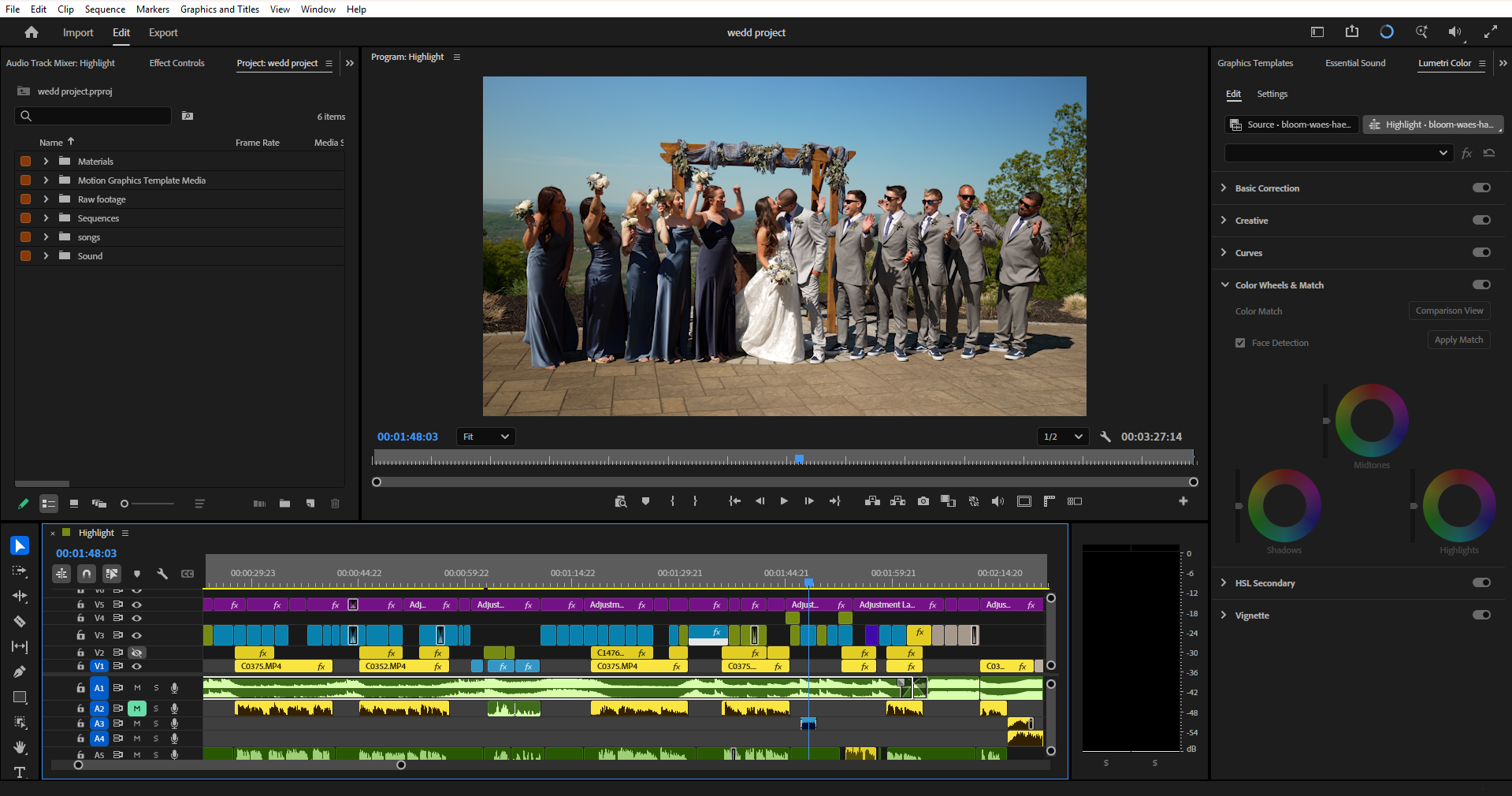Viewport: 1512px width, 796px height.
Task: Open the Fit zoom level dropdown
Action: [485, 437]
